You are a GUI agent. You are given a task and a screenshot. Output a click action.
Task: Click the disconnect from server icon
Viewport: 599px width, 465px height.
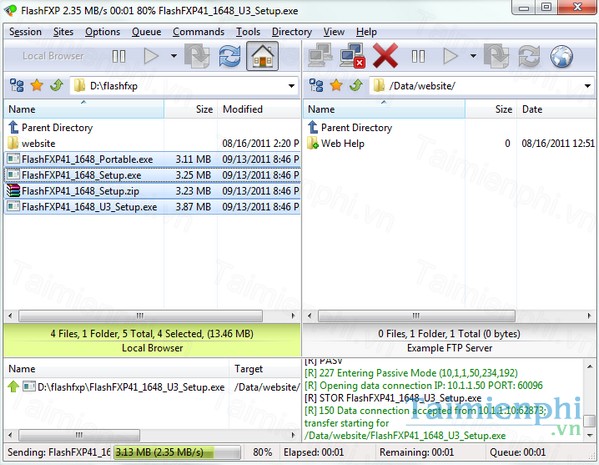click(352, 56)
